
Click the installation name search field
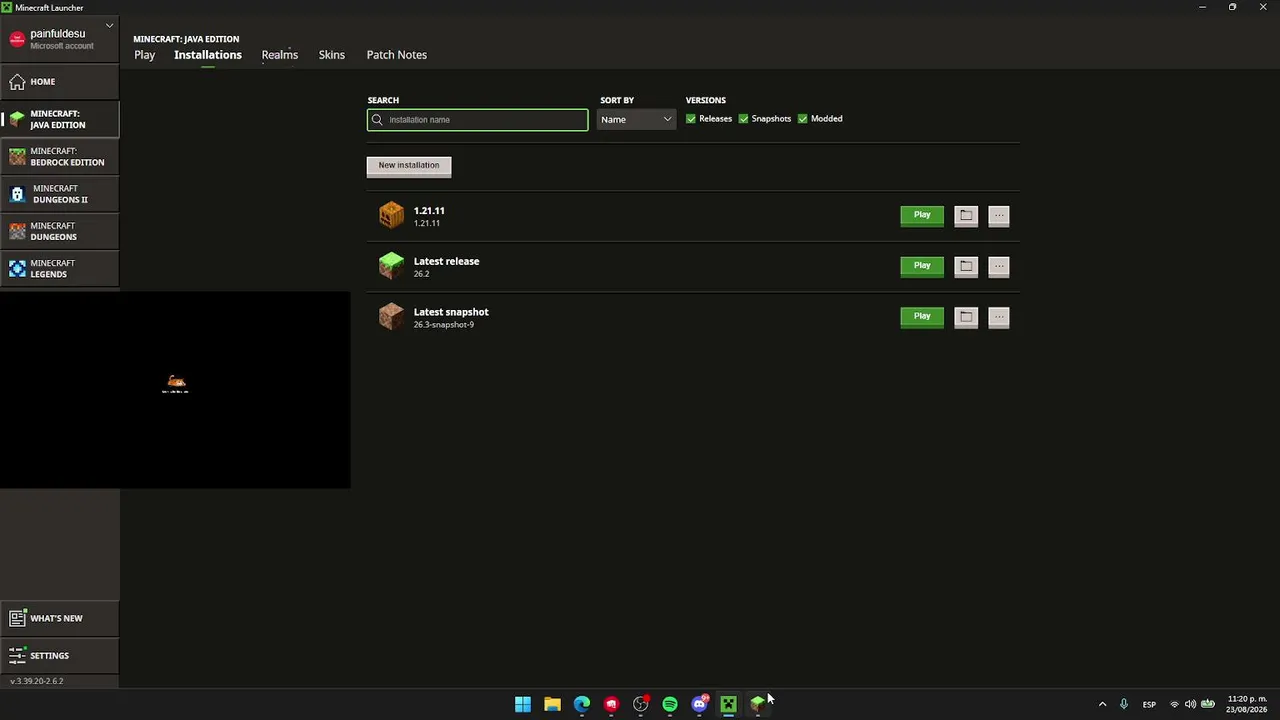(x=478, y=120)
